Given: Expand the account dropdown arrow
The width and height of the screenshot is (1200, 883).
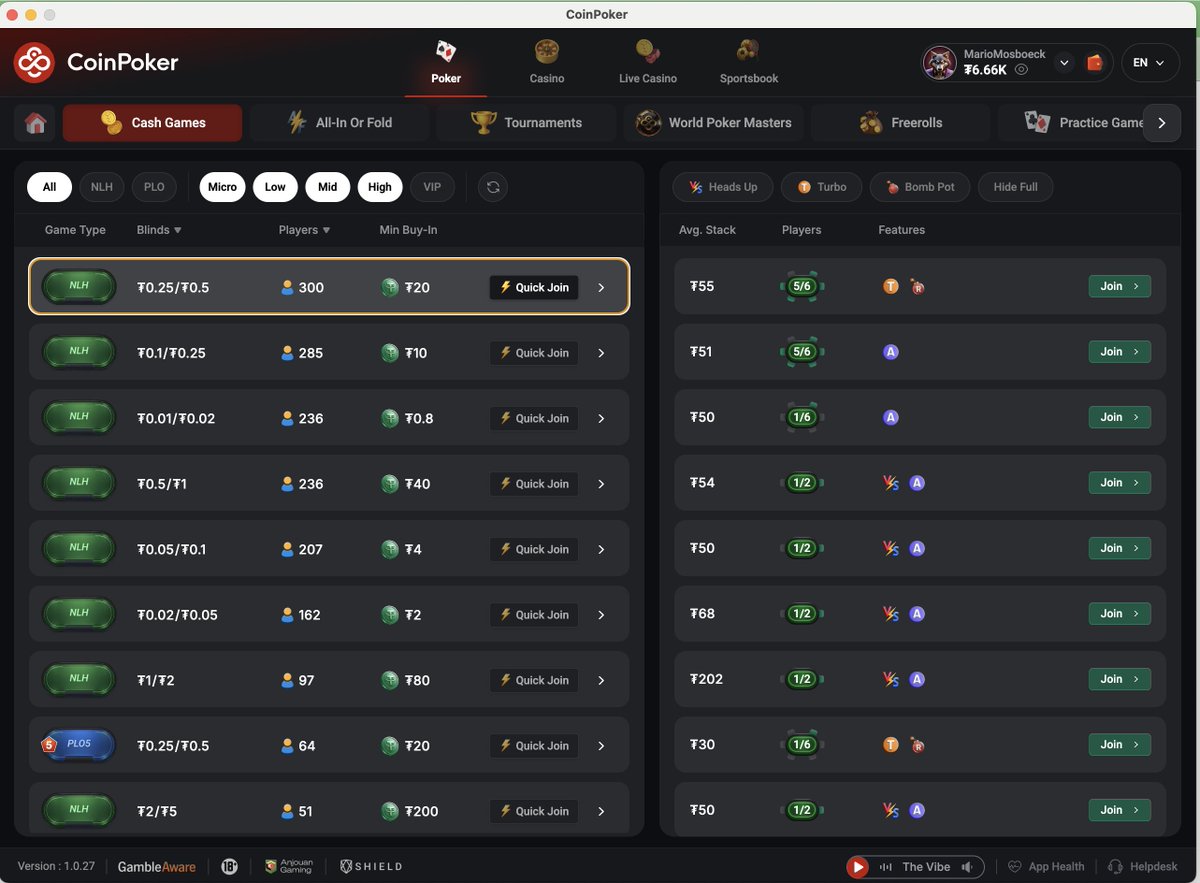Looking at the screenshot, I should pyautogui.click(x=1064, y=62).
